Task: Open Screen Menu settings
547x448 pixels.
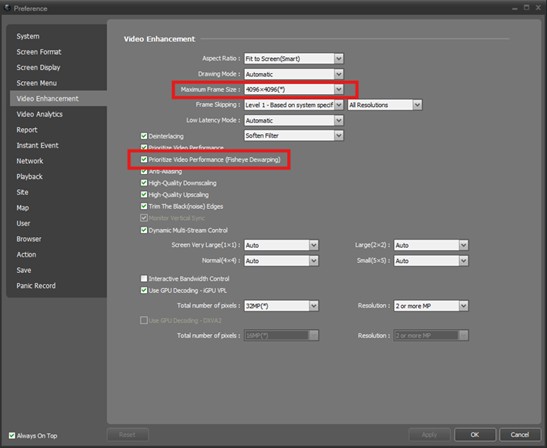Action: click(x=37, y=83)
